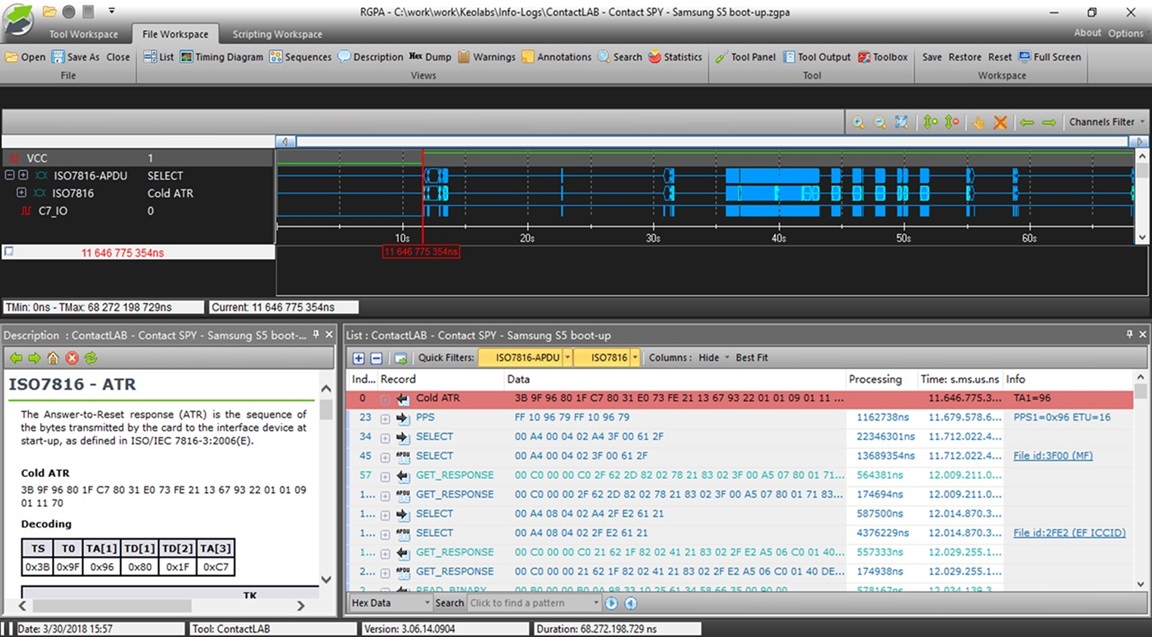Screen dimensions: 1152x637
Task: Click the refresh icon in Description panel
Action: point(90,358)
